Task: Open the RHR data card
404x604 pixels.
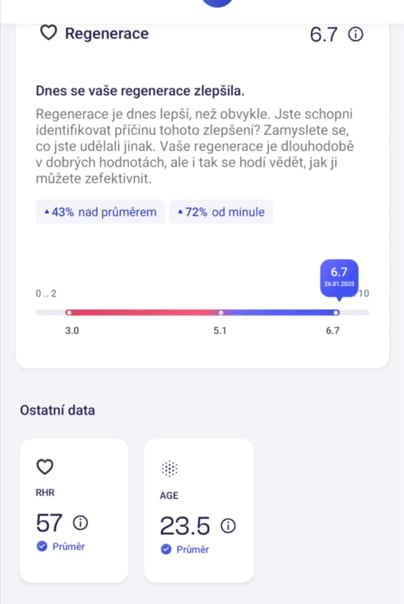Action: pos(74,510)
